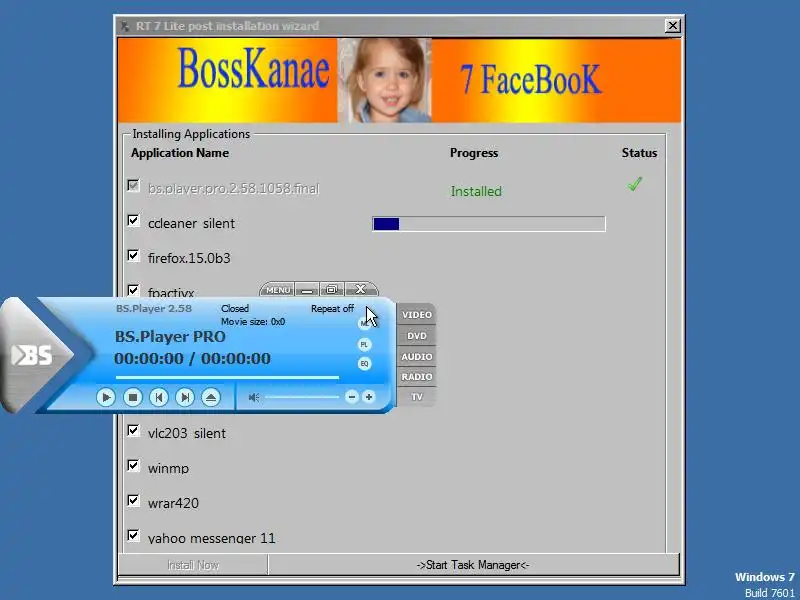Click the BS logo arrow emblem
800x600 pixels.
(38, 355)
